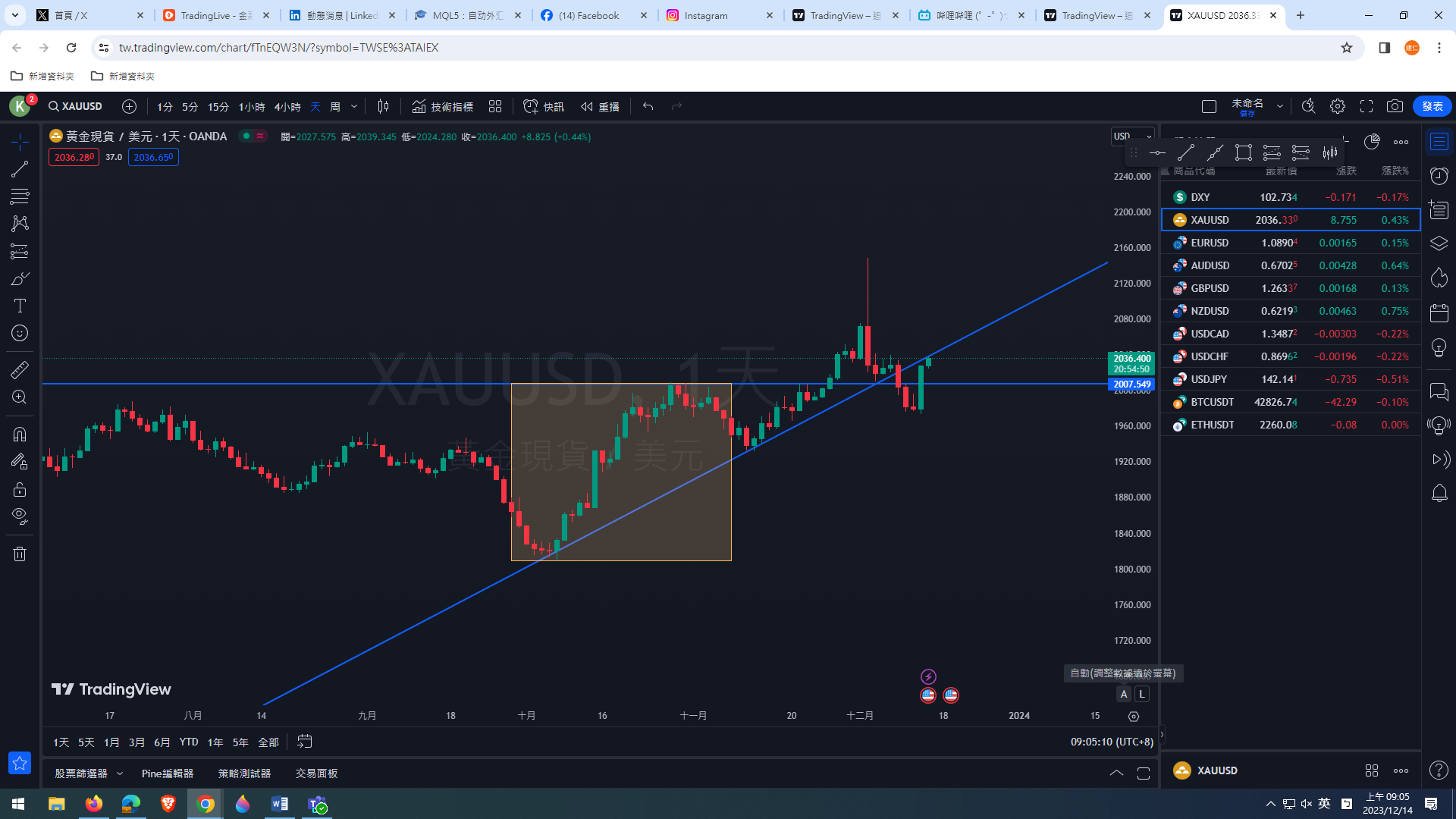The width and height of the screenshot is (1456, 819).
Task: Toggle stay in drawing mode
Action: click(20, 462)
